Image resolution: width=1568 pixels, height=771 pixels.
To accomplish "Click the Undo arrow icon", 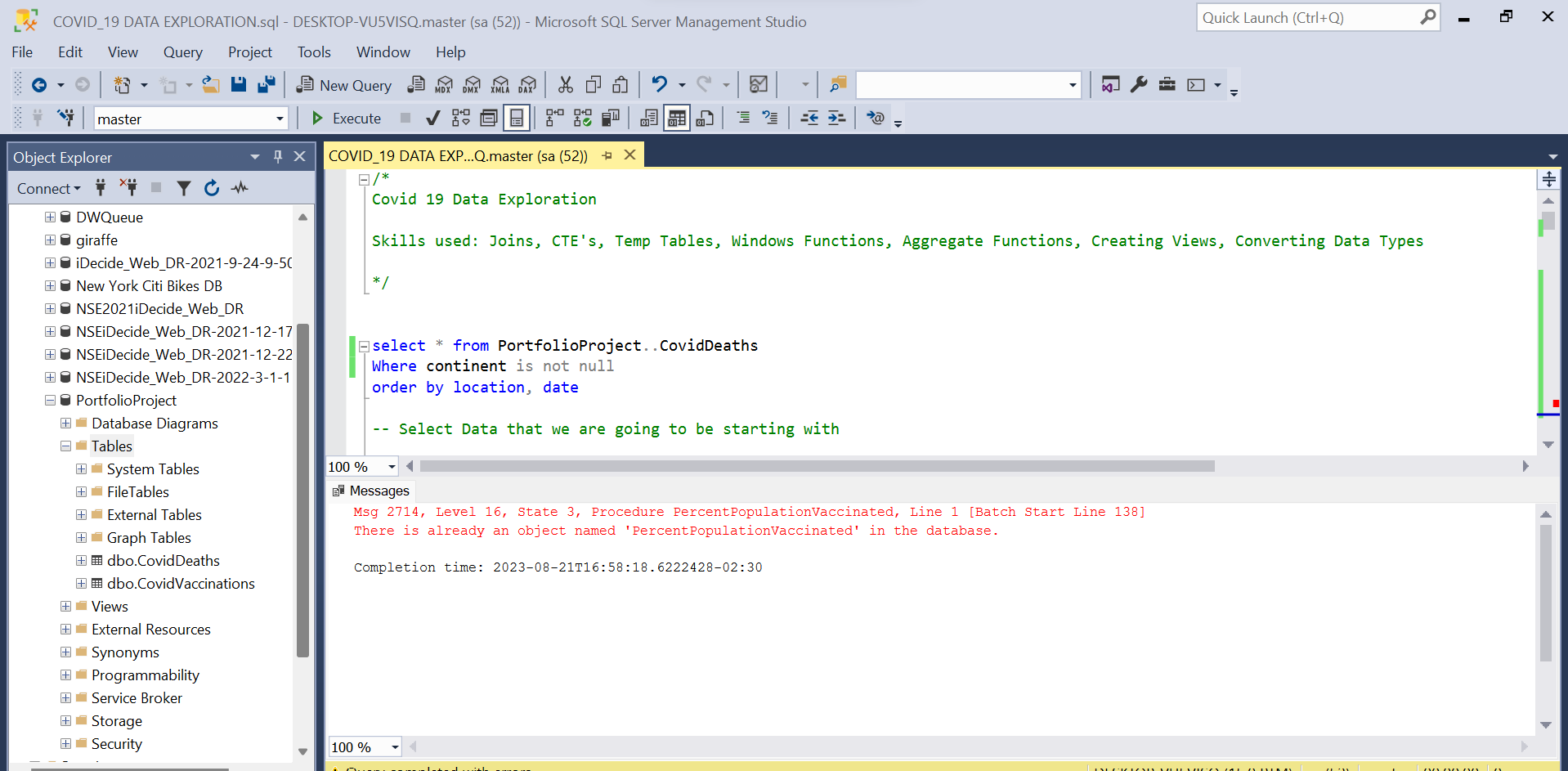I will pos(659,85).
